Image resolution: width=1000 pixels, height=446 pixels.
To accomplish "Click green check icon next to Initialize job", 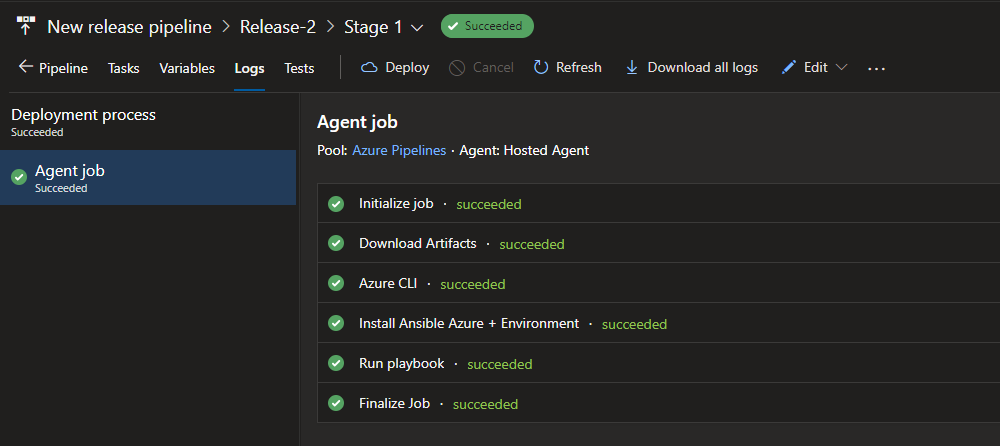I will point(336,204).
